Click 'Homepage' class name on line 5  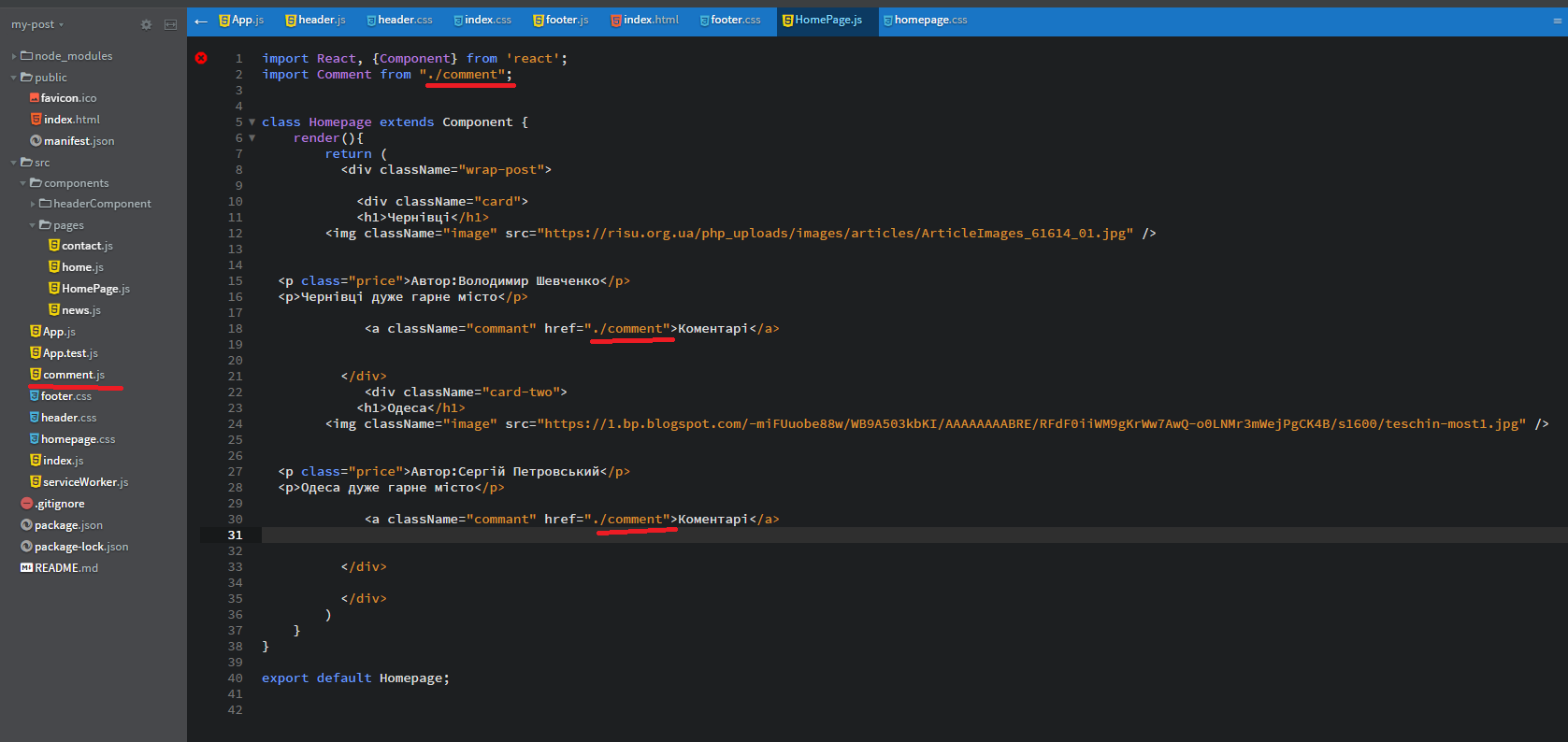[339, 122]
